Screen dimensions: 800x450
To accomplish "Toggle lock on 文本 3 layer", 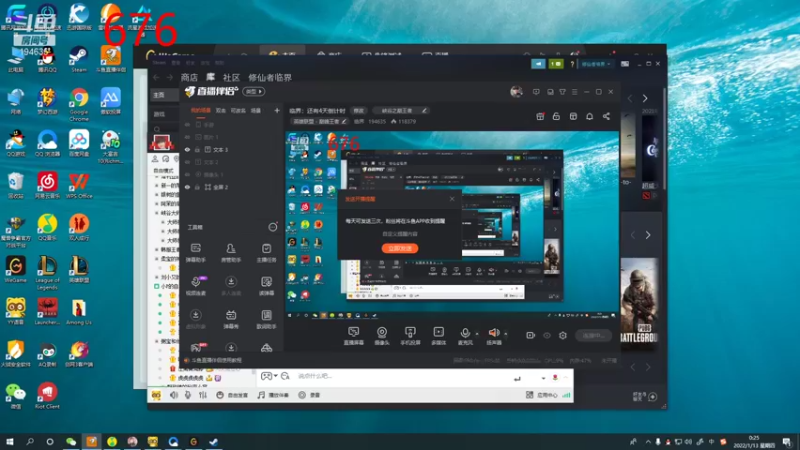I will point(197,149).
